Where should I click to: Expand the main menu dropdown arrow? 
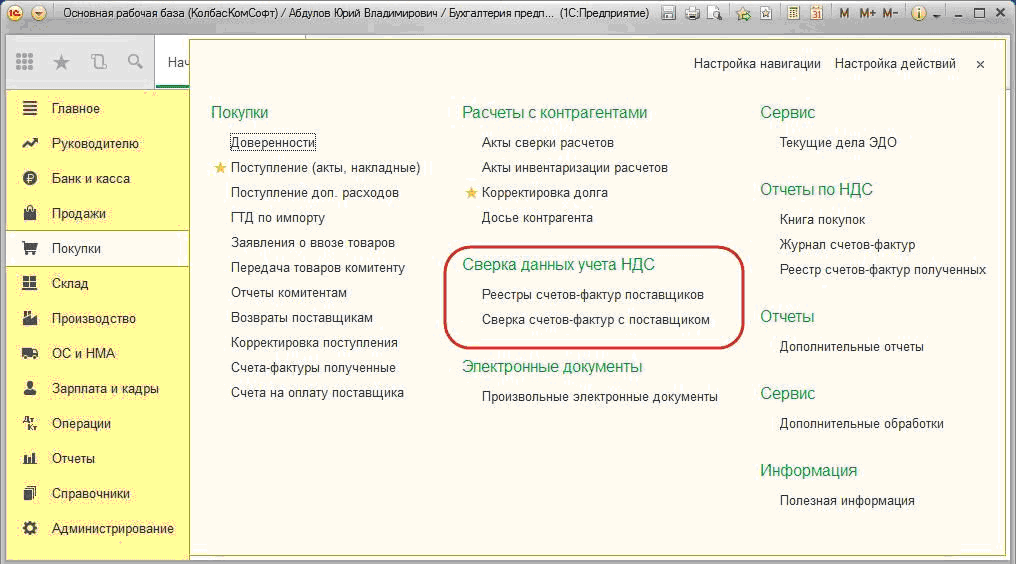coord(38,14)
